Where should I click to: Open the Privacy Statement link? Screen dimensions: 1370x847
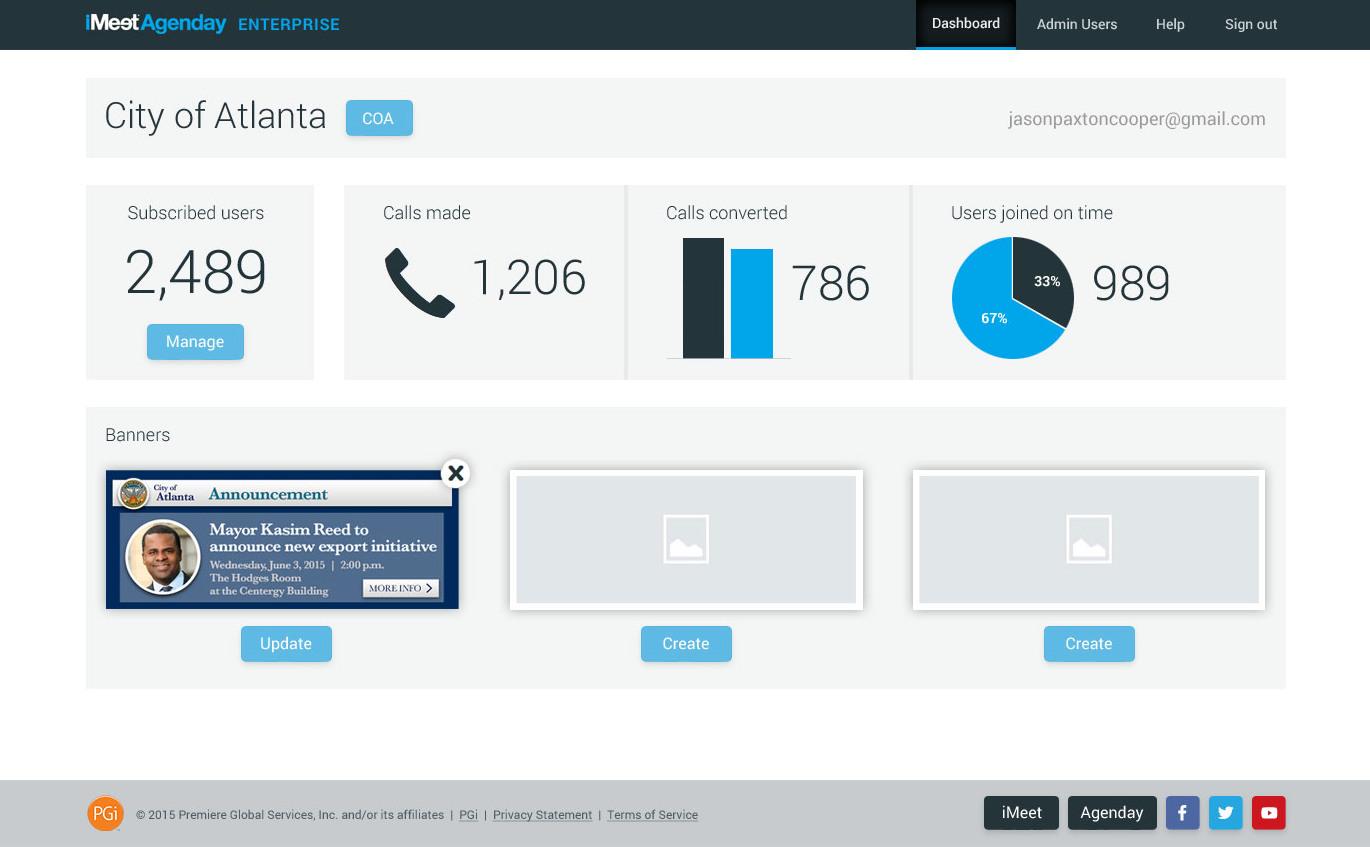tap(542, 815)
